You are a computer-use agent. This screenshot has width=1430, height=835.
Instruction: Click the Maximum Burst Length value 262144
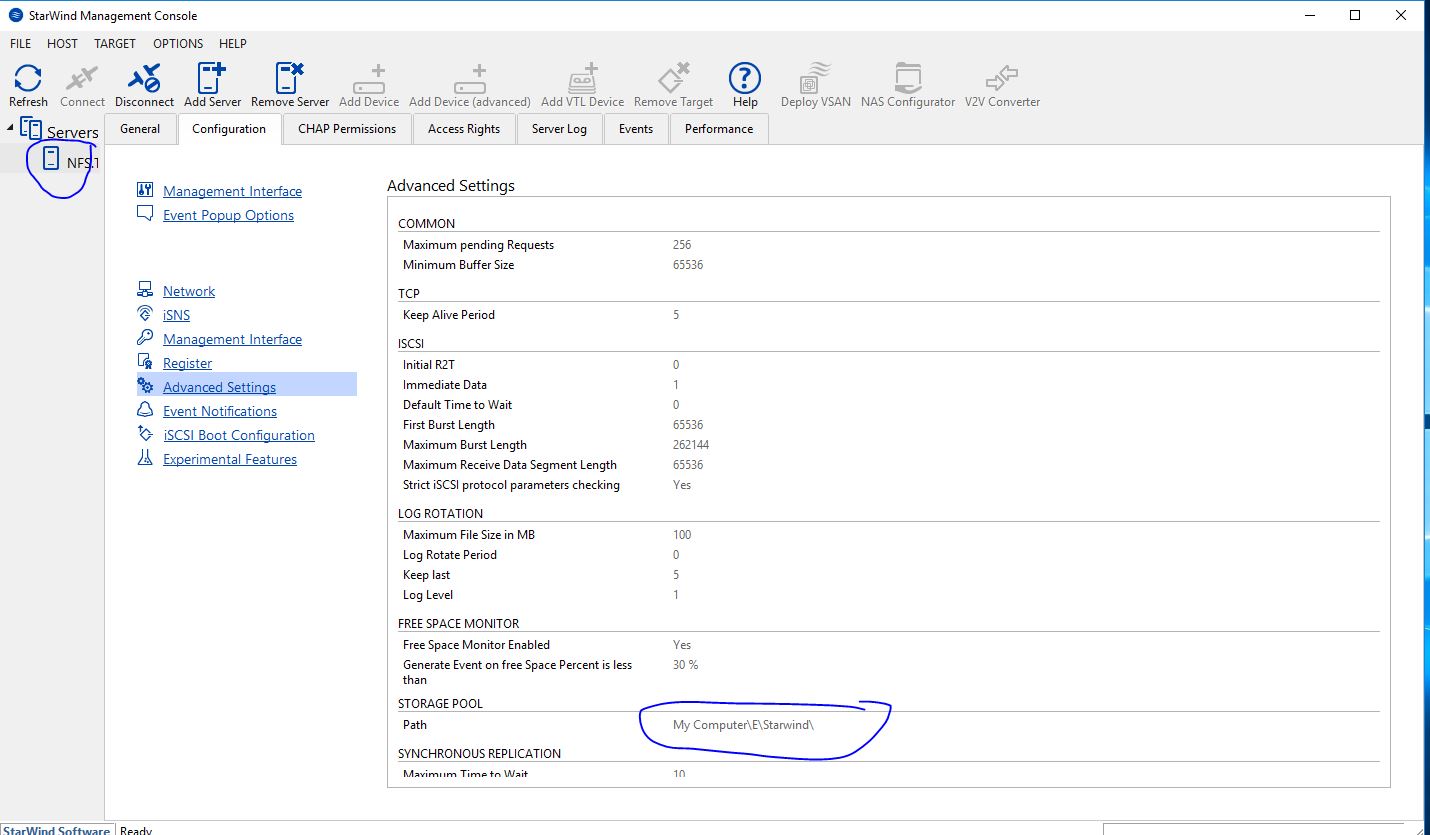(691, 445)
